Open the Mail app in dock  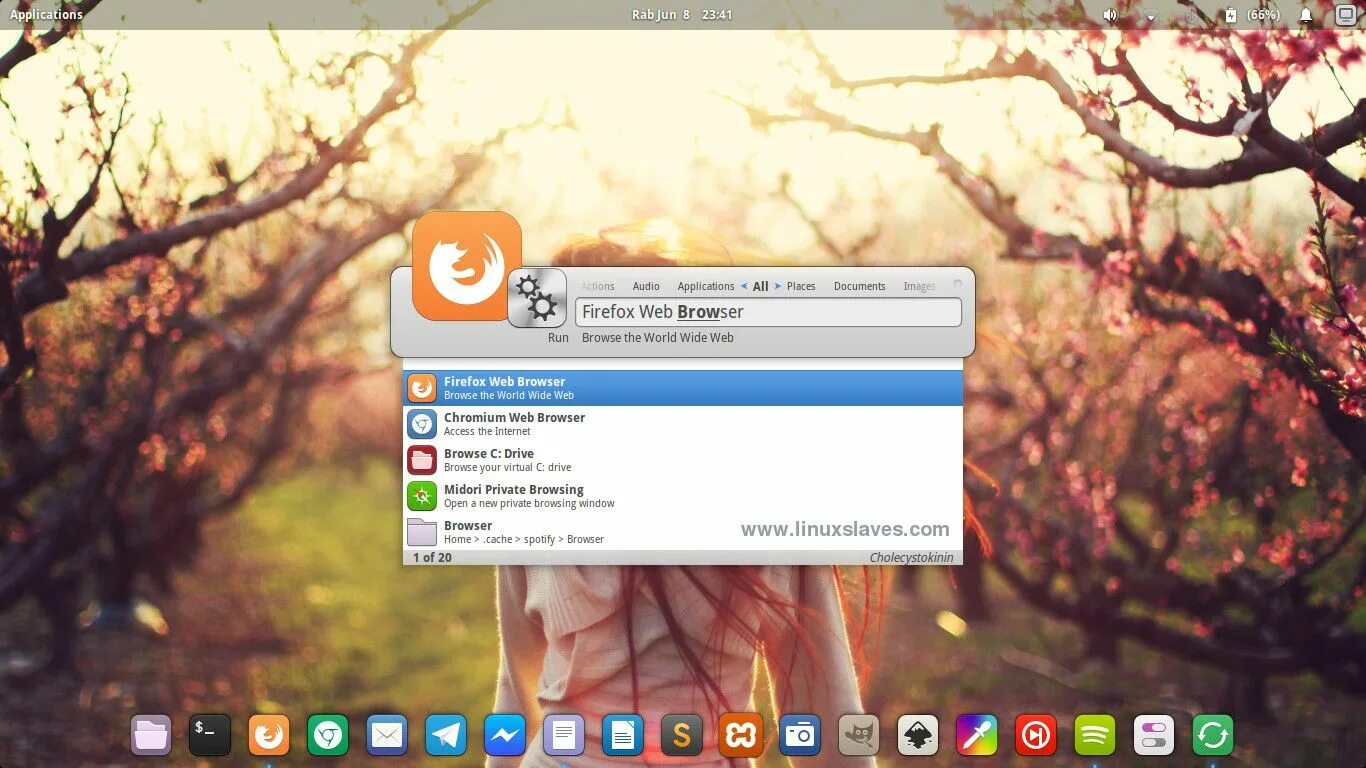click(387, 736)
